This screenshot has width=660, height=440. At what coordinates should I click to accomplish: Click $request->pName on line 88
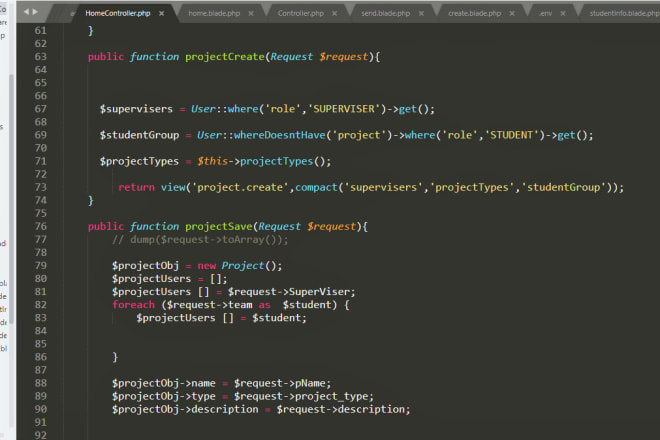pos(282,383)
